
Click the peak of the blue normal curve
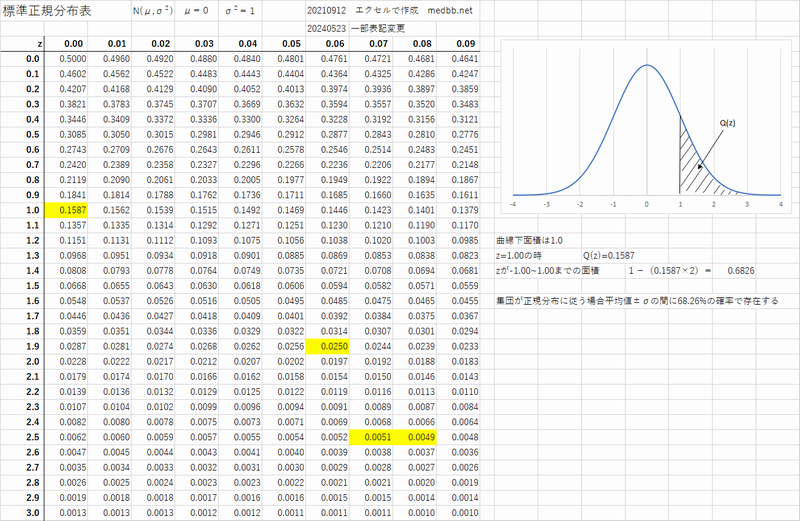[646, 67]
